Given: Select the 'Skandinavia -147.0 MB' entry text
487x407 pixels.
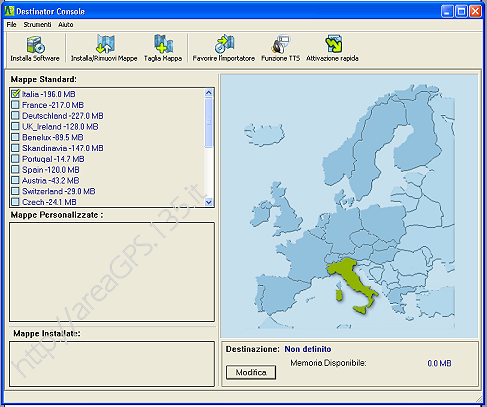Looking at the screenshot, I should (63, 148).
